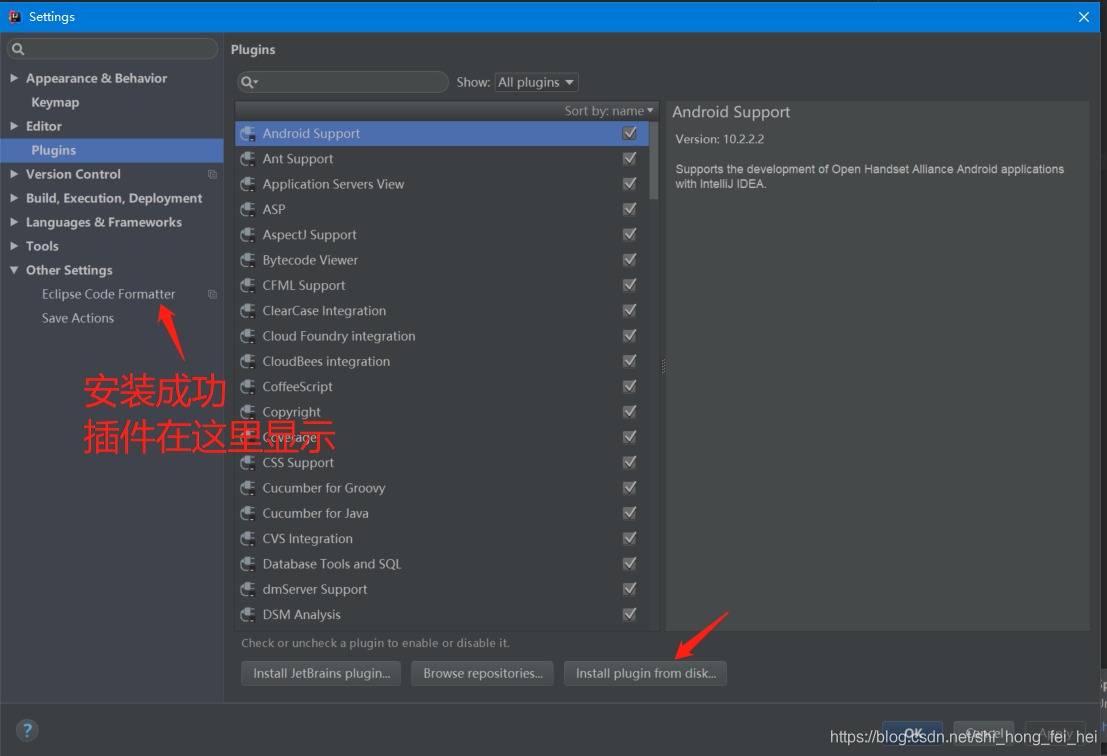Toggle the Application Servers View checkbox

coord(630,184)
